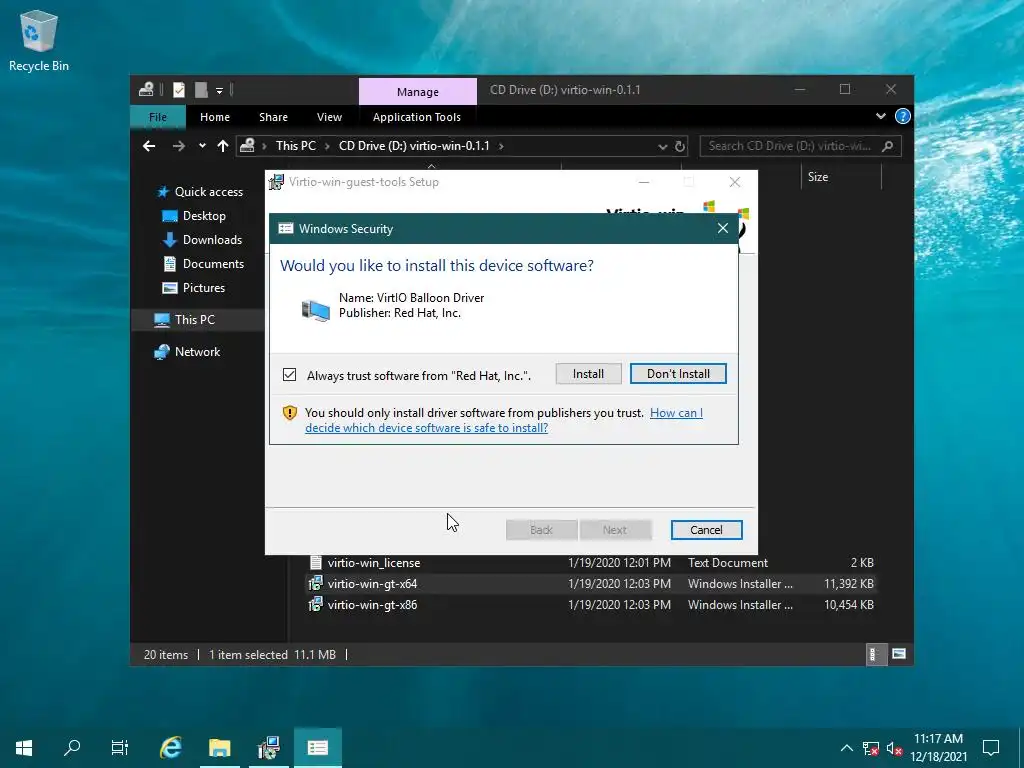Select virtio-win-gt-x86 installer file
This screenshot has width=1024, height=768.
[372, 605]
